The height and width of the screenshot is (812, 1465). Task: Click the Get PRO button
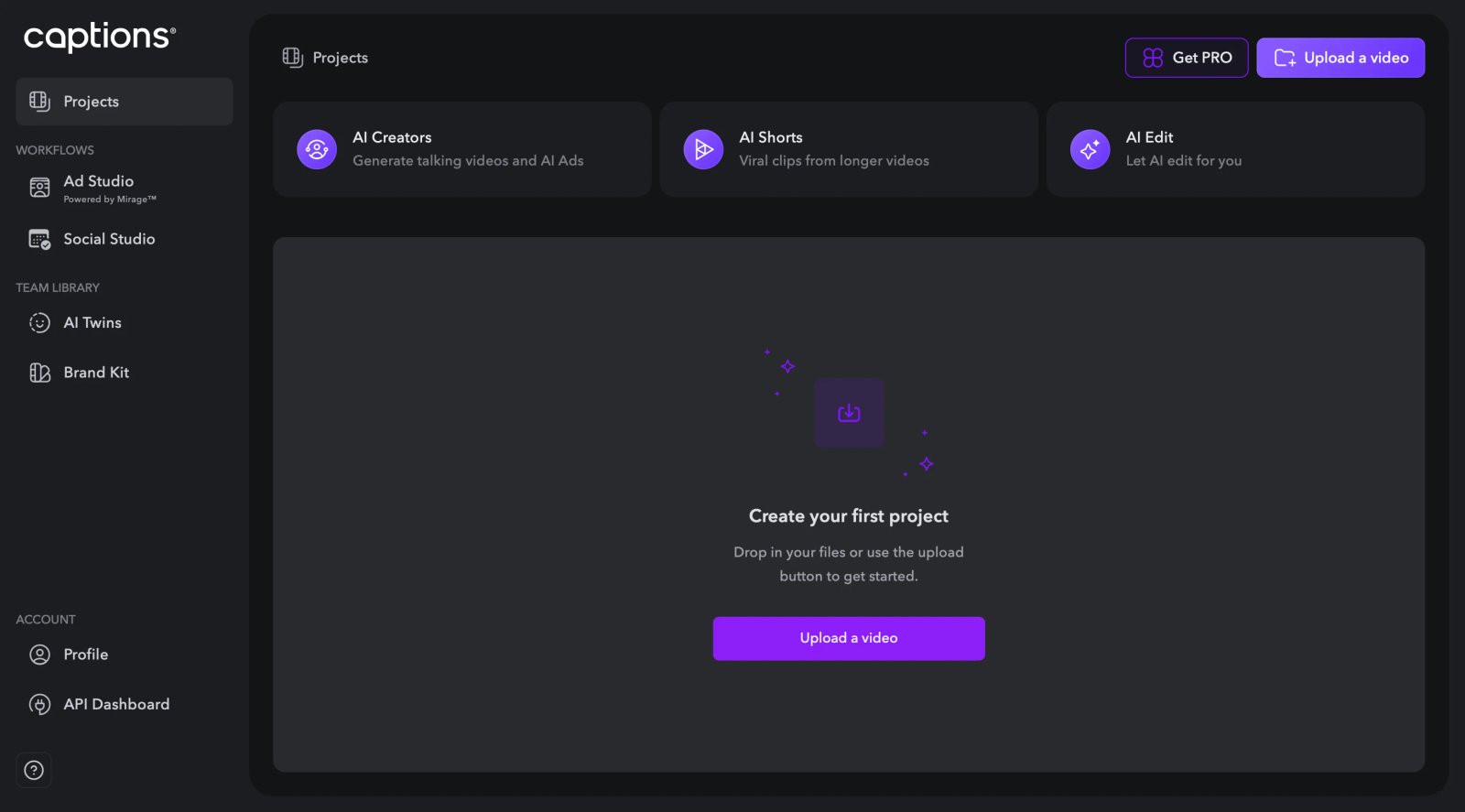pyautogui.click(x=1186, y=58)
